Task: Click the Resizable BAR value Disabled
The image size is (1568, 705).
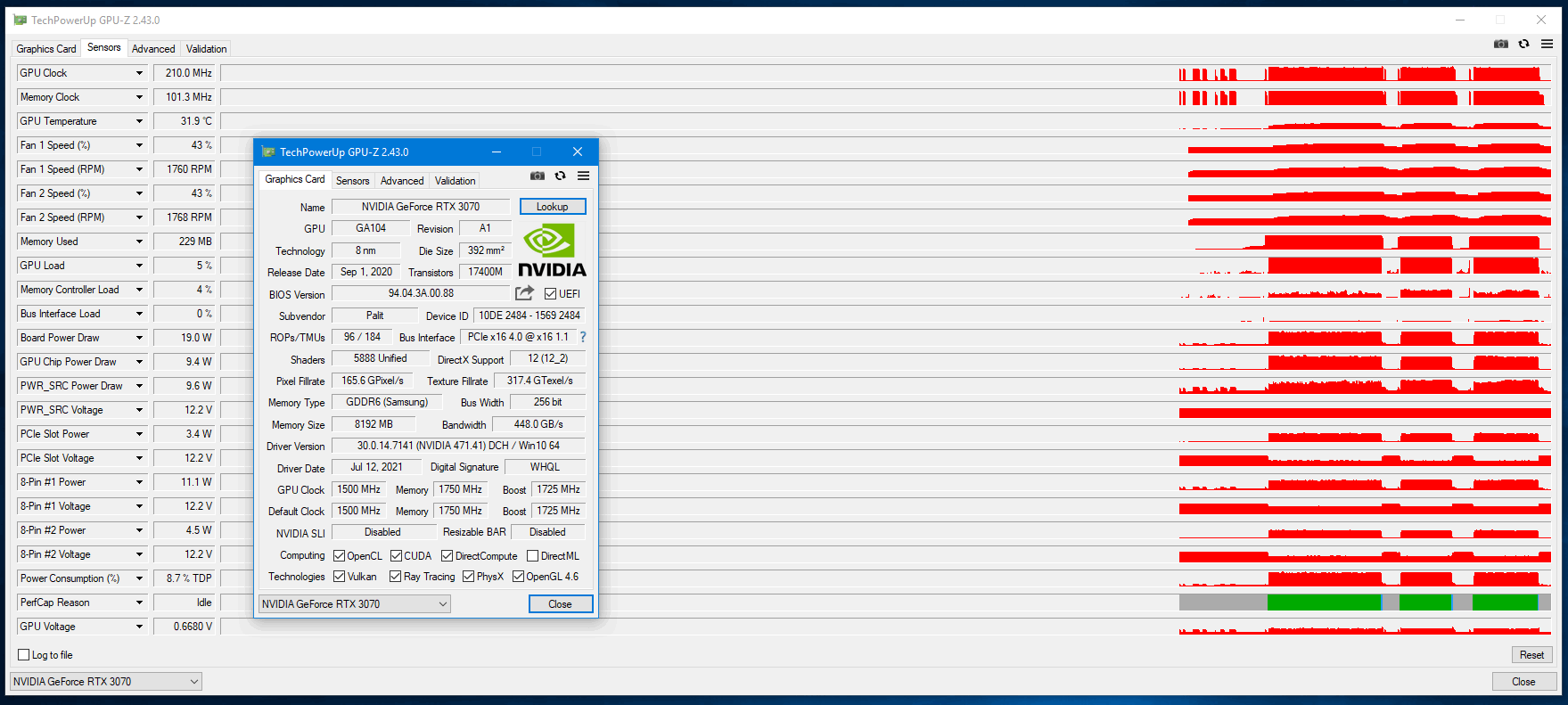Action: (547, 532)
